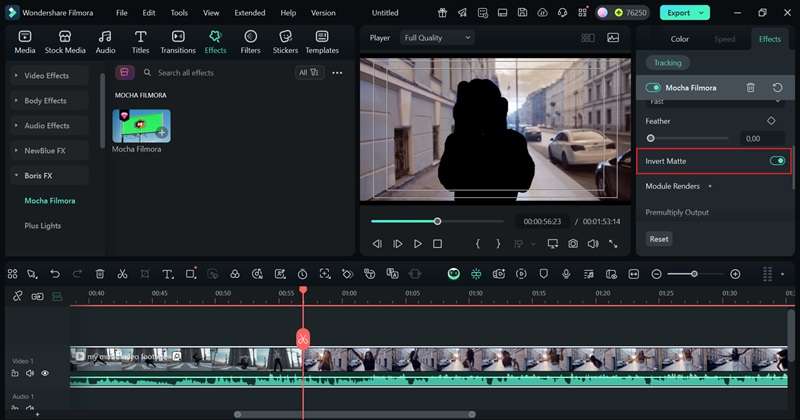Lock the Video 1 track
This screenshot has width=800, height=420.
tap(15, 373)
